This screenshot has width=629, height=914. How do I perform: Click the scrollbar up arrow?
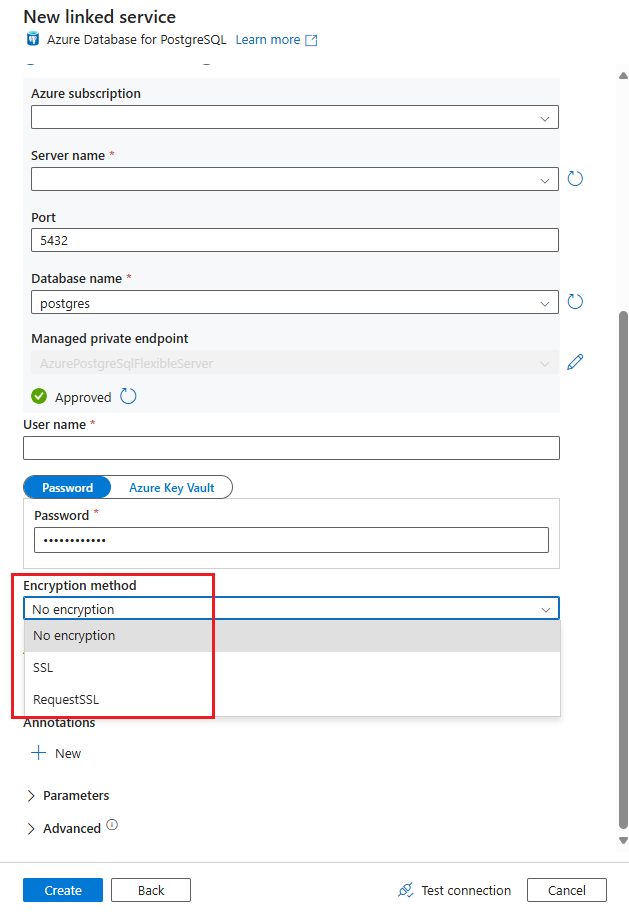pyautogui.click(x=623, y=75)
